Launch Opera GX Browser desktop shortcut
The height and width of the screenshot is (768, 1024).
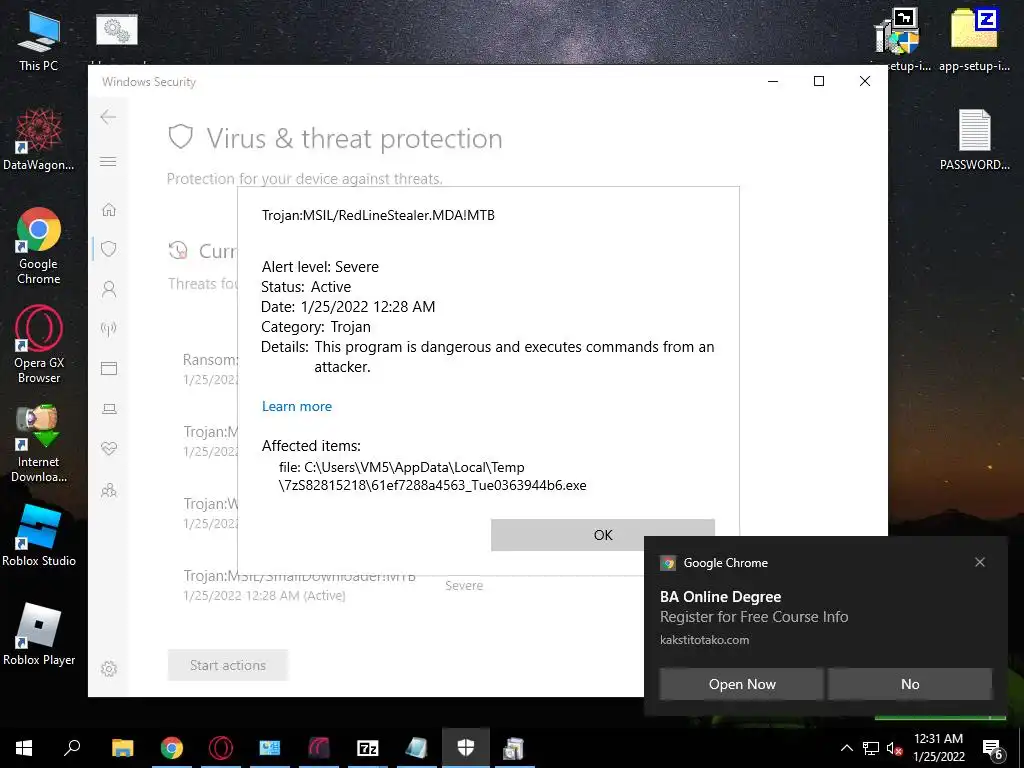[39, 344]
